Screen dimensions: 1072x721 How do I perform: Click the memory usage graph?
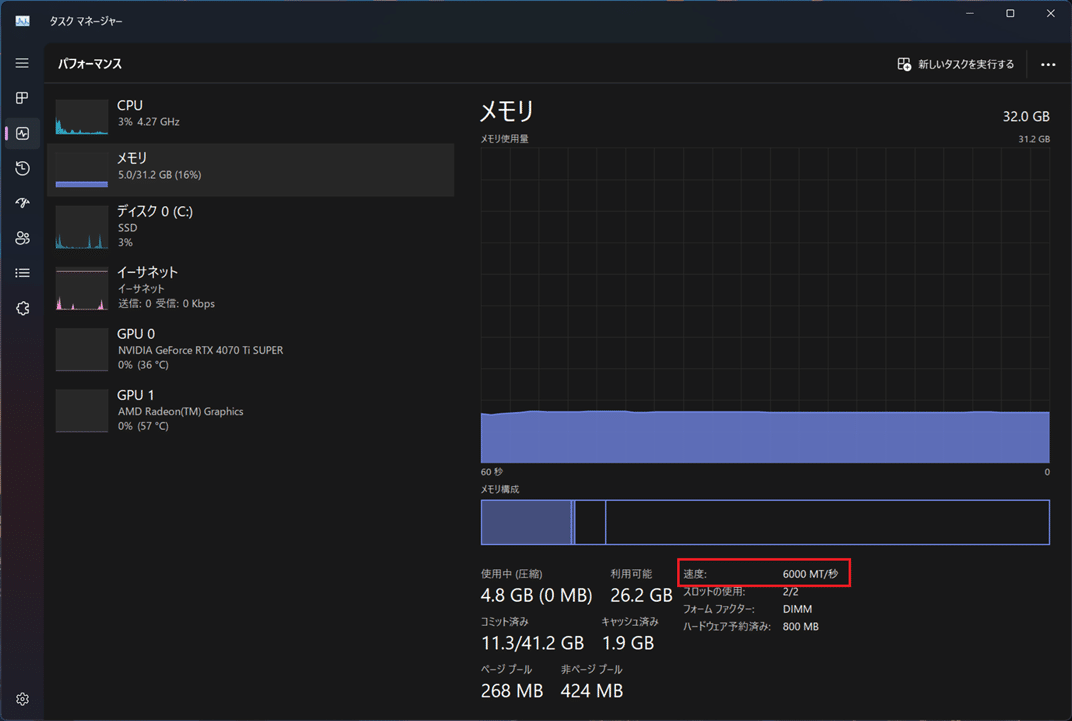(765, 305)
